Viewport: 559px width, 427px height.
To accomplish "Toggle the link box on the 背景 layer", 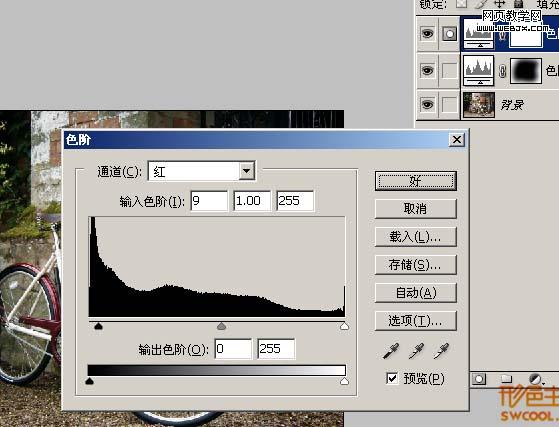I will (450, 104).
